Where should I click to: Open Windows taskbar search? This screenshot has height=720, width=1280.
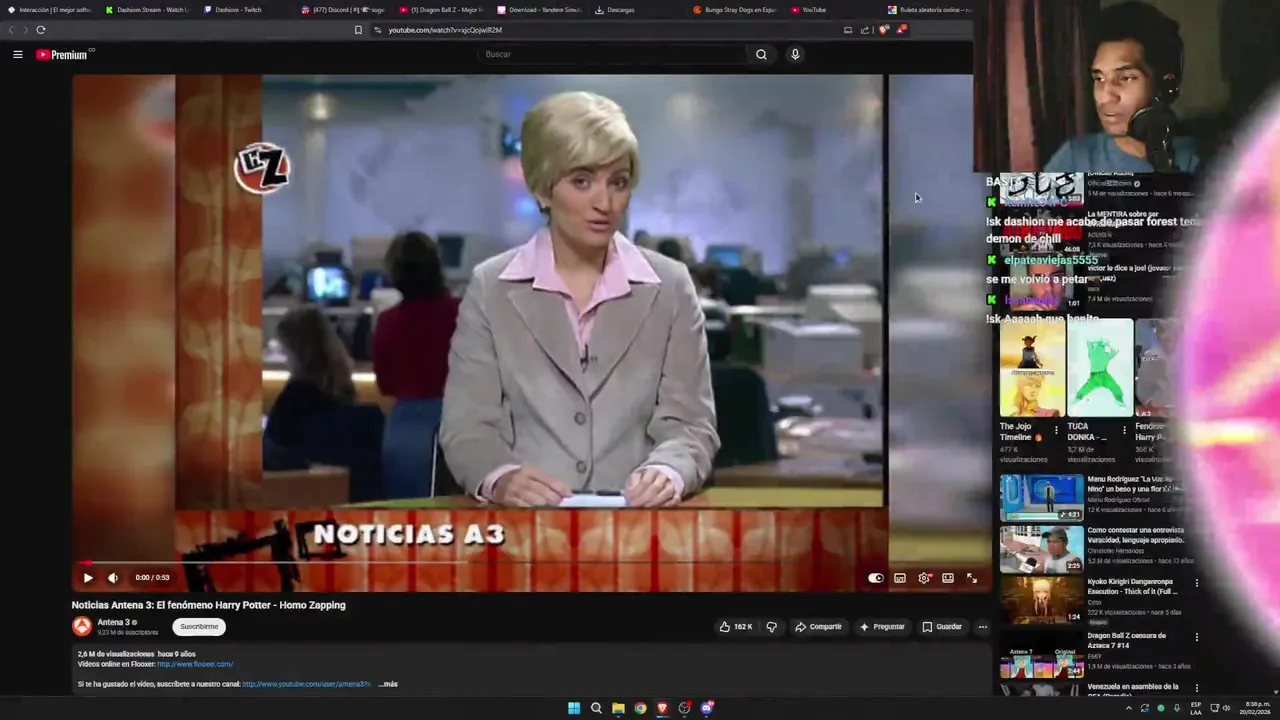[x=596, y=708]
